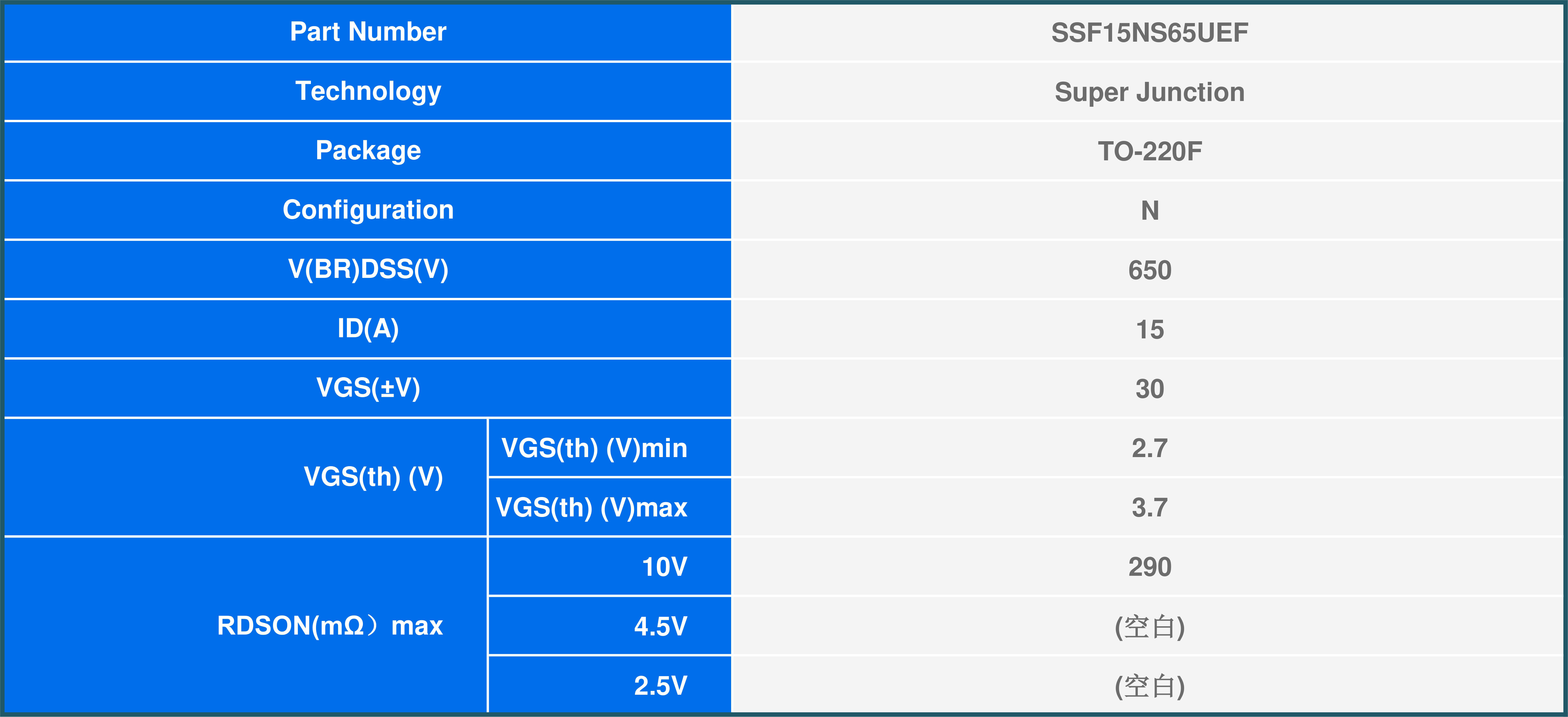Click the Part Number header cell
The width and height of the screenshot is (1568, 717).
368,32
